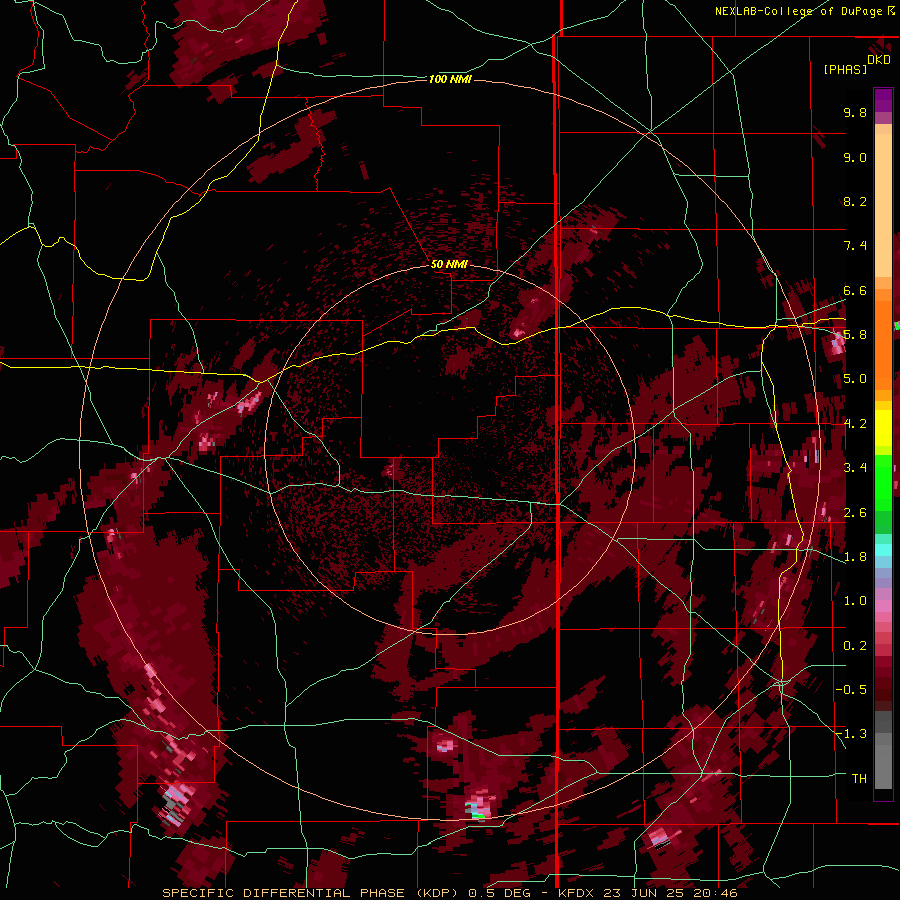Screen dimensions: 900x900
Task: Click the [PHAS] units label
Action: pos(845,70)
